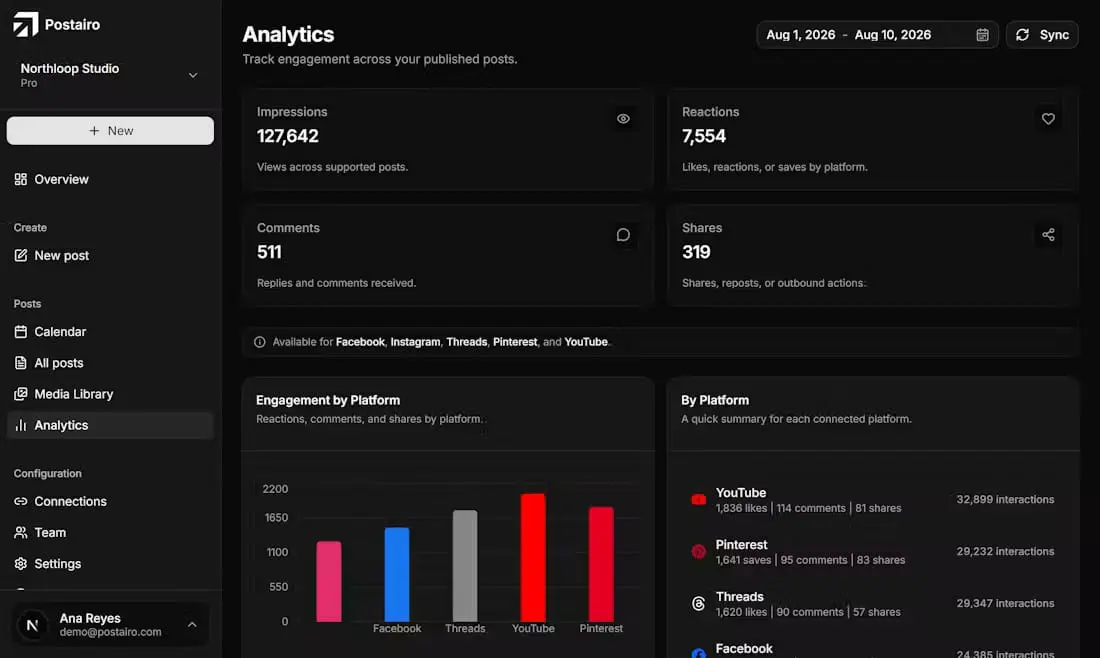The image size is (1100, 658).
Task: Click the Ana Reyes avatar
Action: pos(32,625)
